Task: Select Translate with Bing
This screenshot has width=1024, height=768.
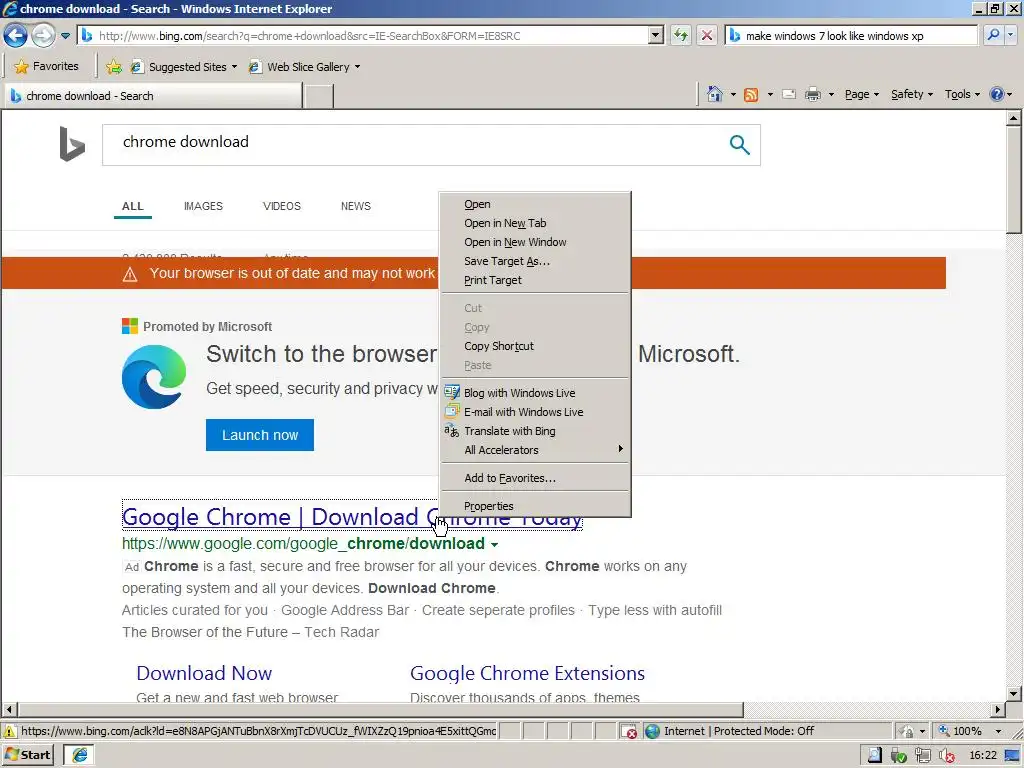Action: [535, 431]
